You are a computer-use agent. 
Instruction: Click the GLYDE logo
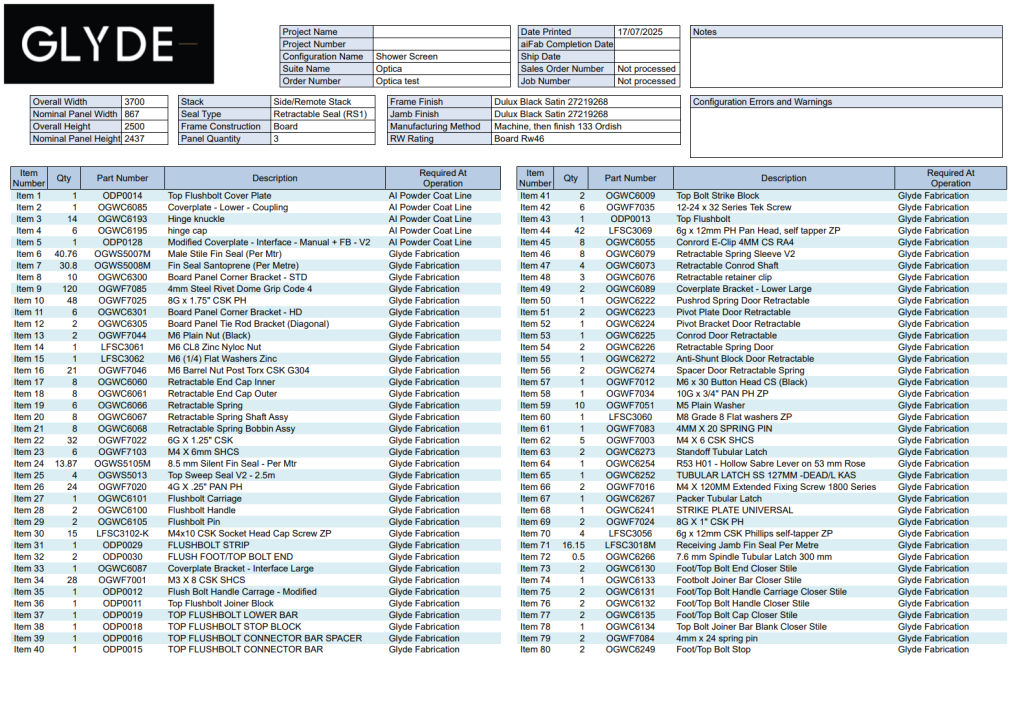pyautogui.click(x=108, y=44)
